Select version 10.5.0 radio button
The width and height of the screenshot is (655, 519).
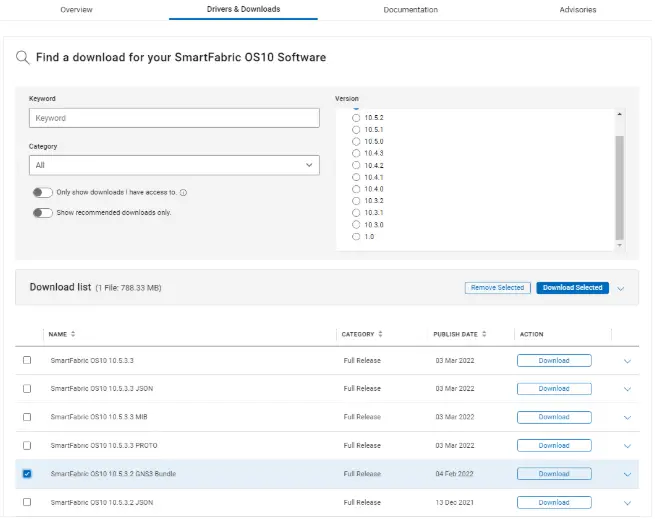[x=356, y=142]
